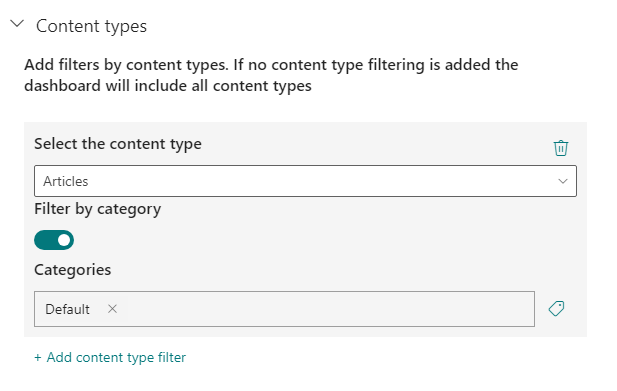Click the content type filtering description text
The width and height of the screenshot is (617, 391).
271,75
